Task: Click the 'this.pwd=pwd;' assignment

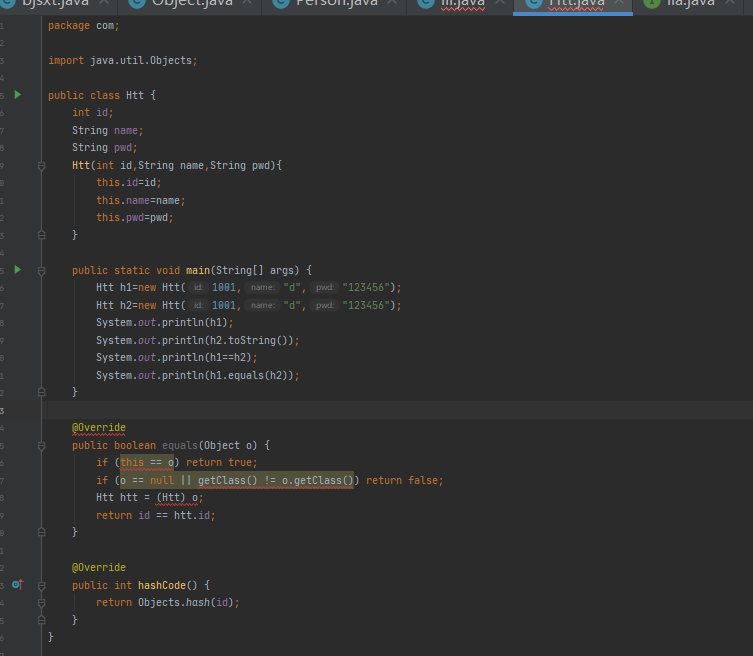Action: [134, 218]
